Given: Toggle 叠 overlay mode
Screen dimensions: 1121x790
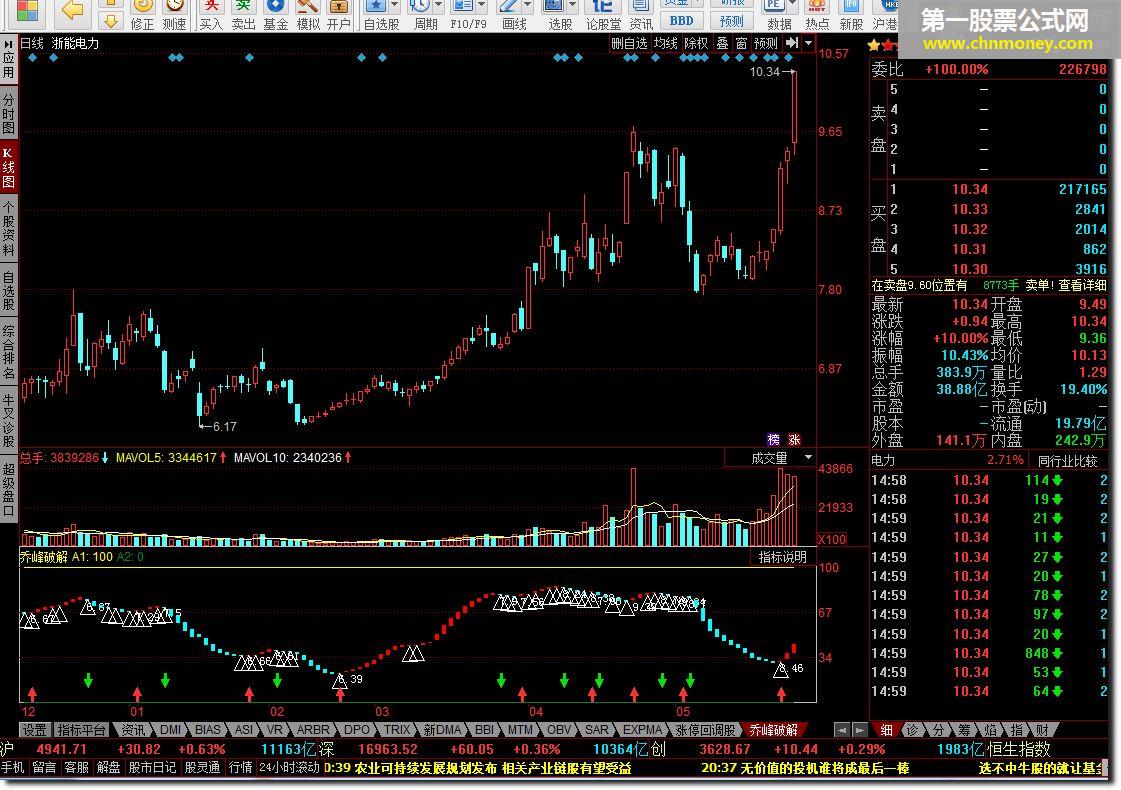Looking at the screenshot, I should click(x=723, y=43).
